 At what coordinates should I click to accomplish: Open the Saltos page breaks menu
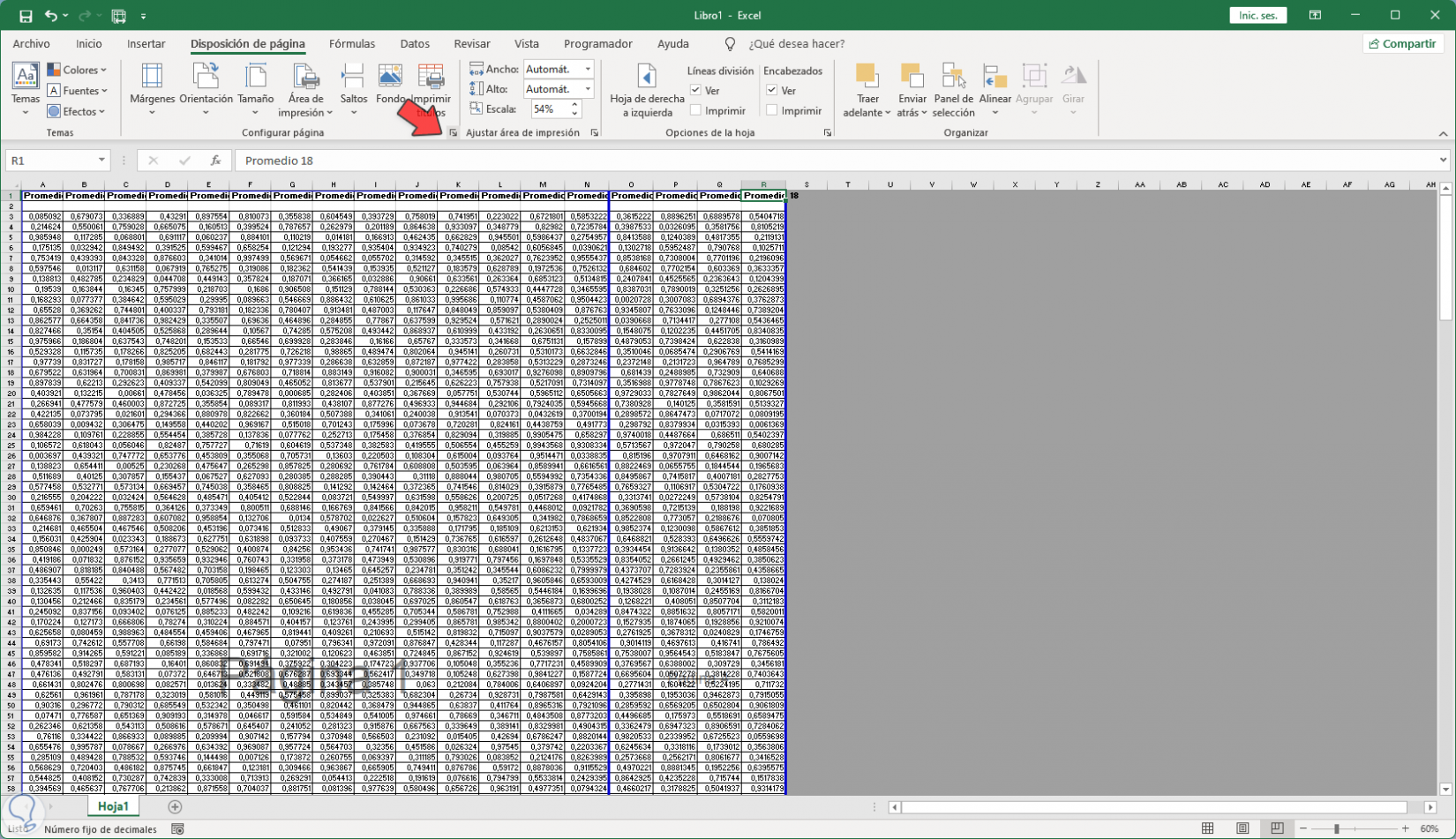pos(353,91)
